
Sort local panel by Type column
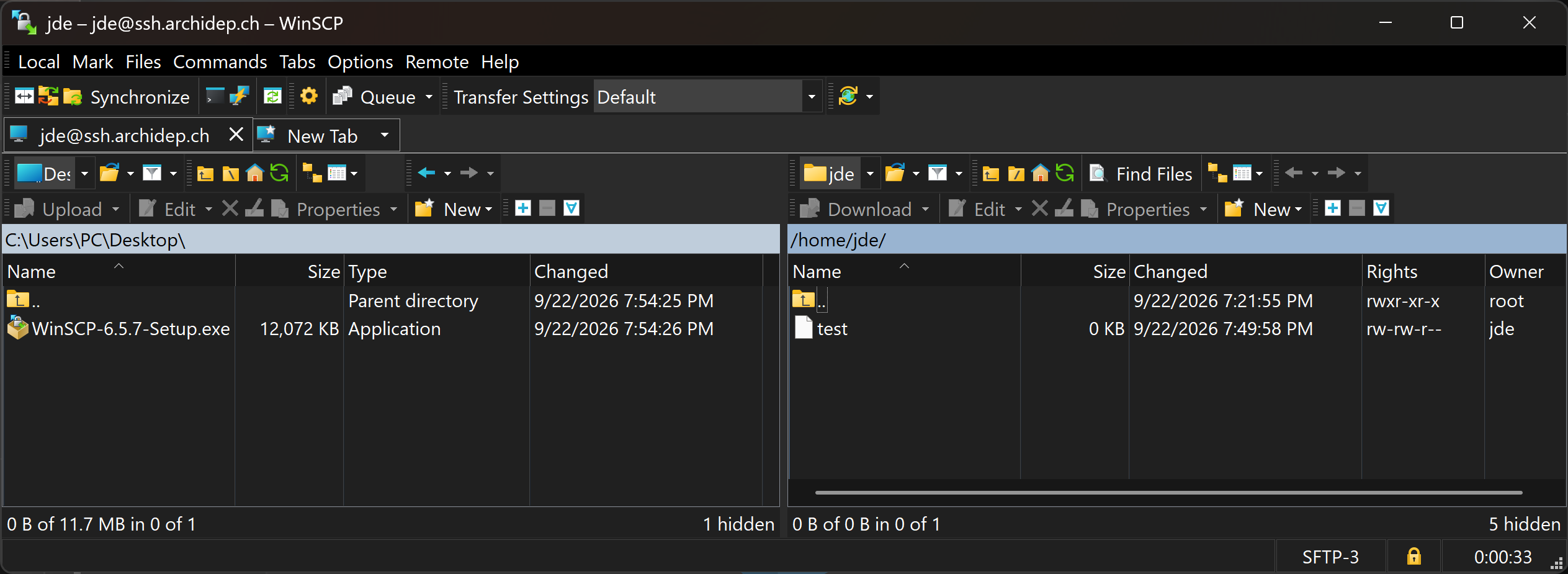pyautogui.click(x=436, y=271)
